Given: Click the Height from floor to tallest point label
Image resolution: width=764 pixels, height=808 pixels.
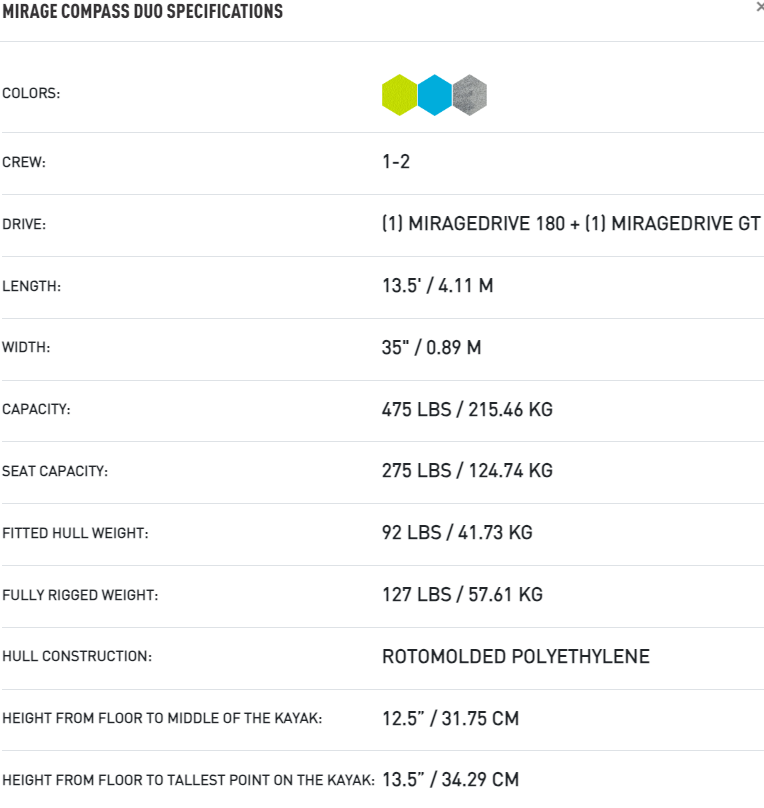Looking at the screenshot, I should 189,780.
